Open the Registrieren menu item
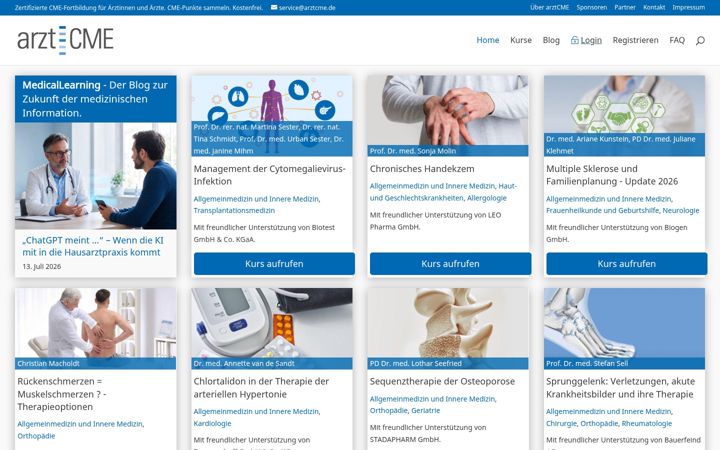 pyautogui.click(x=635, y=40)
